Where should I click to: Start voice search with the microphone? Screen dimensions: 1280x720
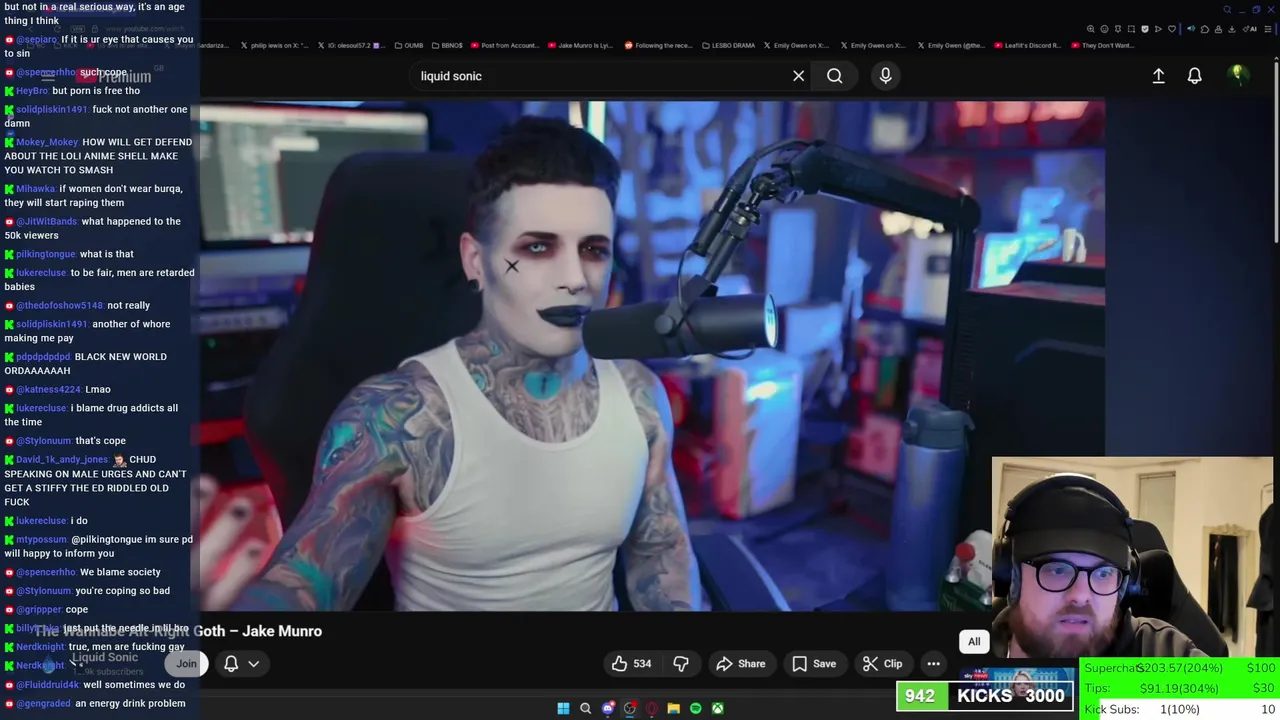click(885, 76)
